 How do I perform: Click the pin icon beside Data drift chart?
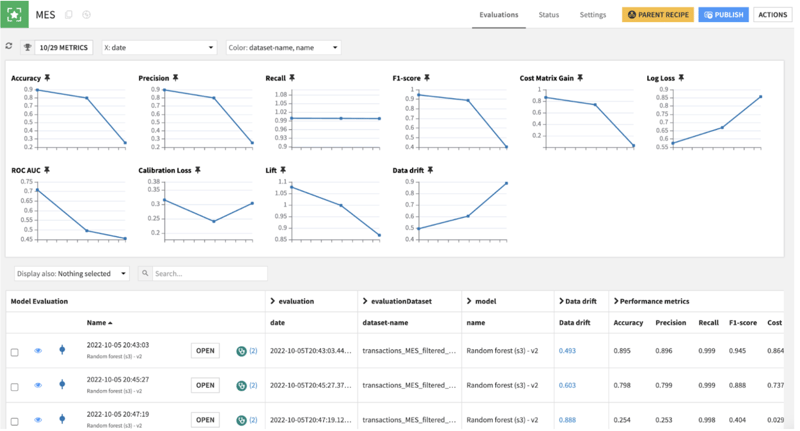(x=430, y=170)
